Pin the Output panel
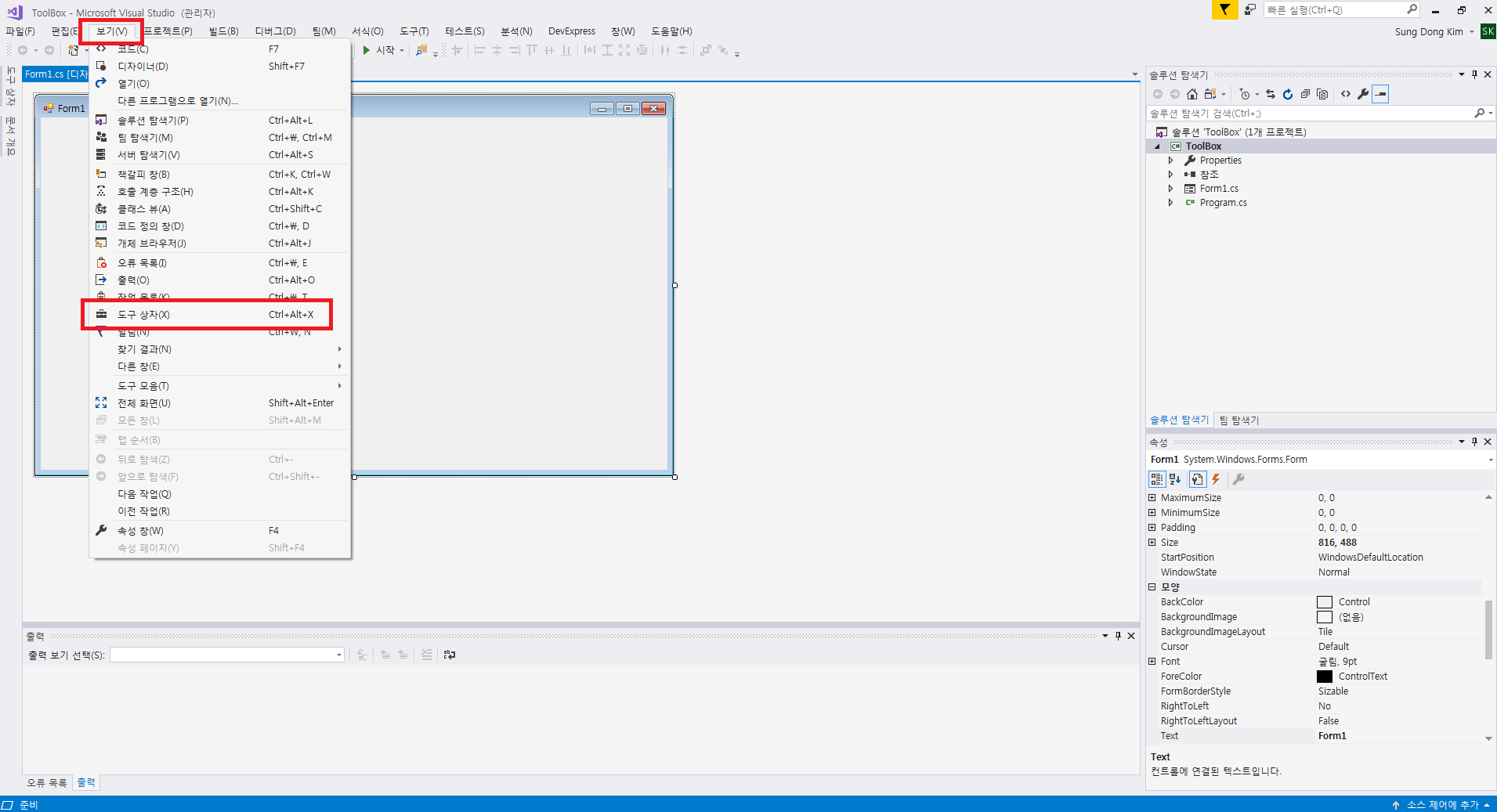Screen dimensions: 1497x812 tap(1118, 636)
